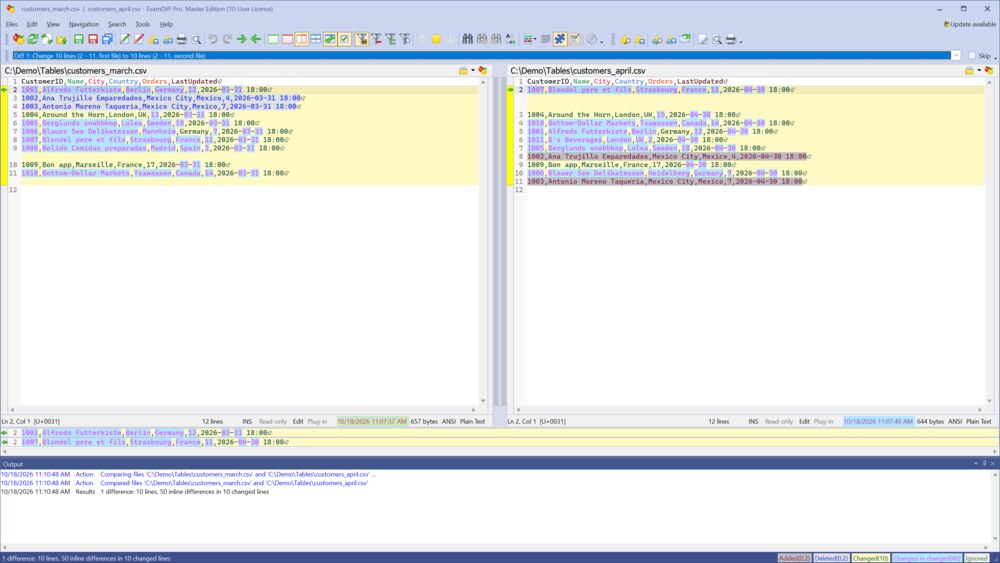Open the Files menu
The image size is (1000, 563).
11,24
